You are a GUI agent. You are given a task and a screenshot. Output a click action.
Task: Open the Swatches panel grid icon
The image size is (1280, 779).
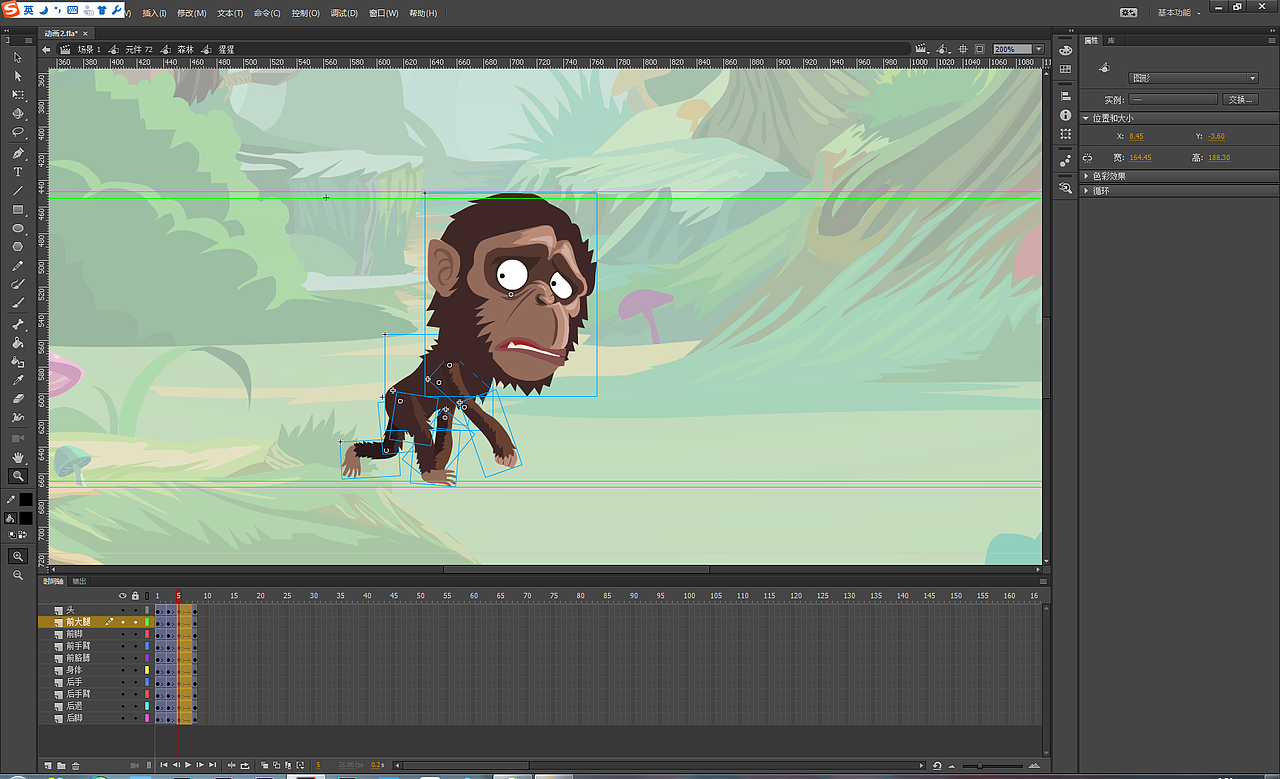tap(1065, 69)
